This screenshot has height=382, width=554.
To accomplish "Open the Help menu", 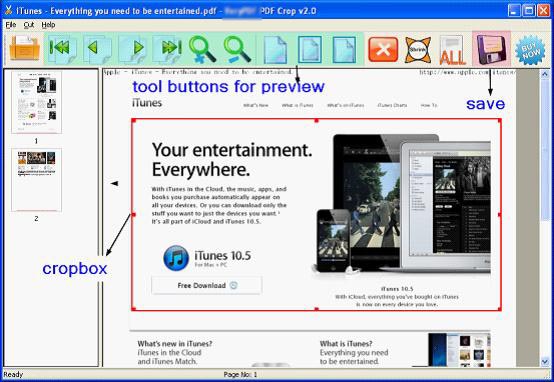I will pyautogui.click(x=48, y=25).
